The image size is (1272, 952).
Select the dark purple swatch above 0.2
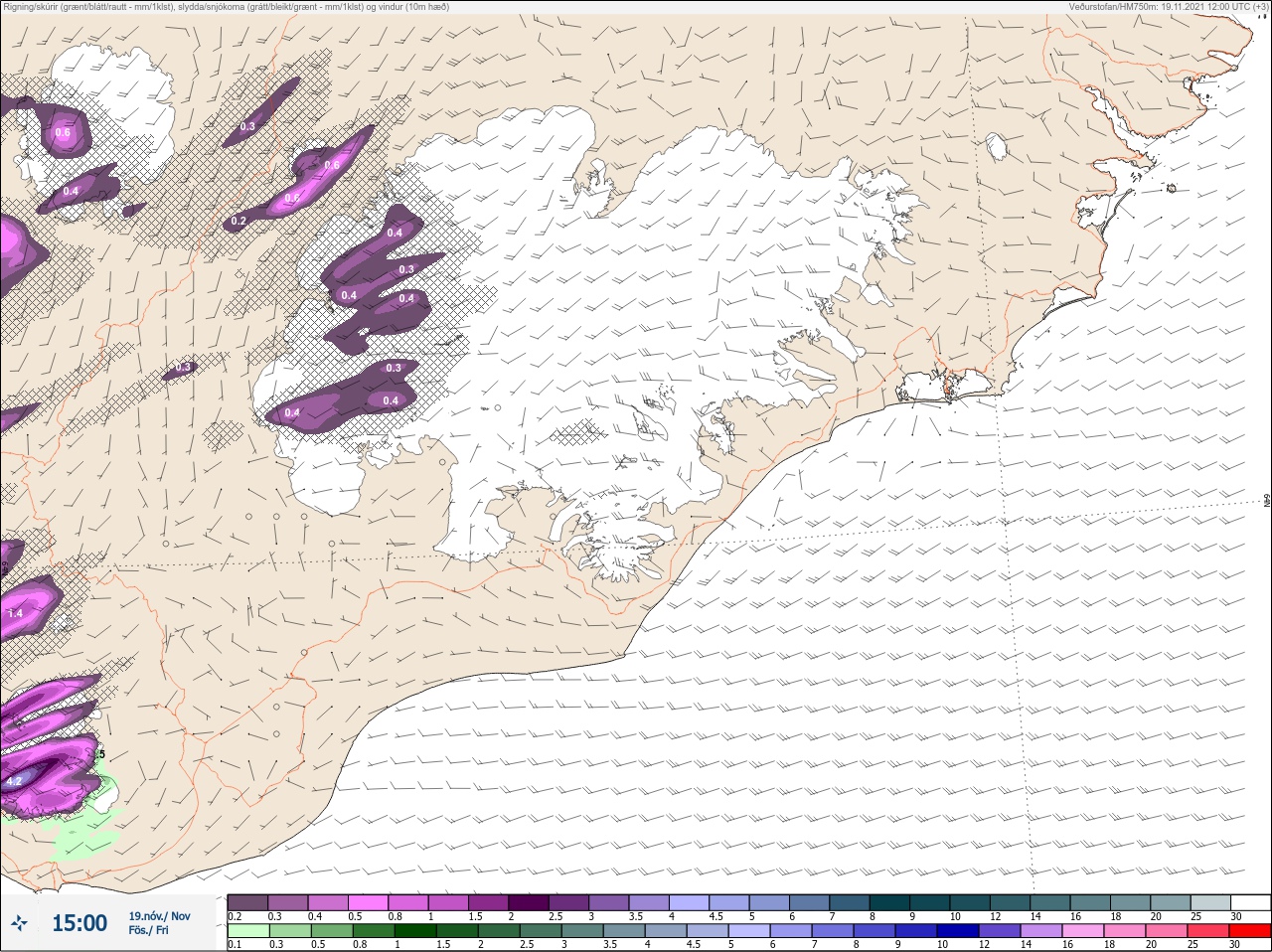point(247,902)
